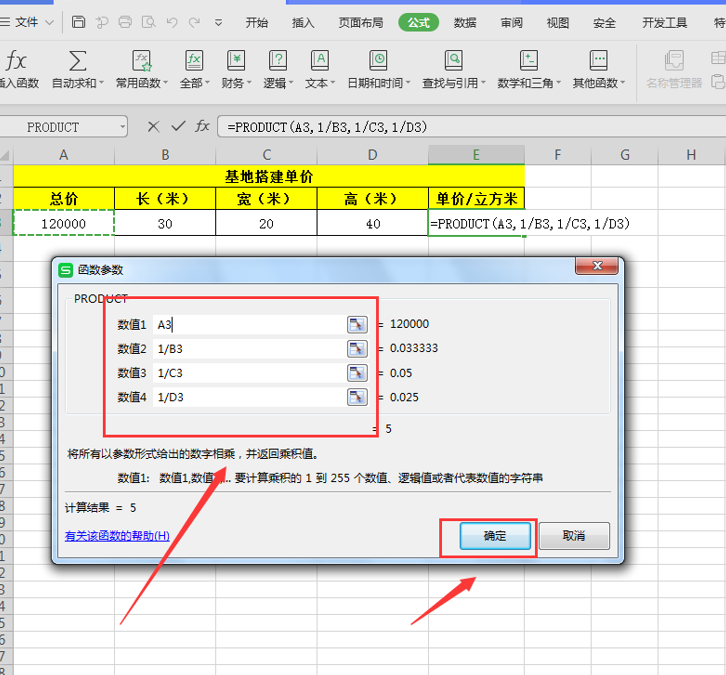
Task: Open the Text functions icon
Action: click(320, 61)
